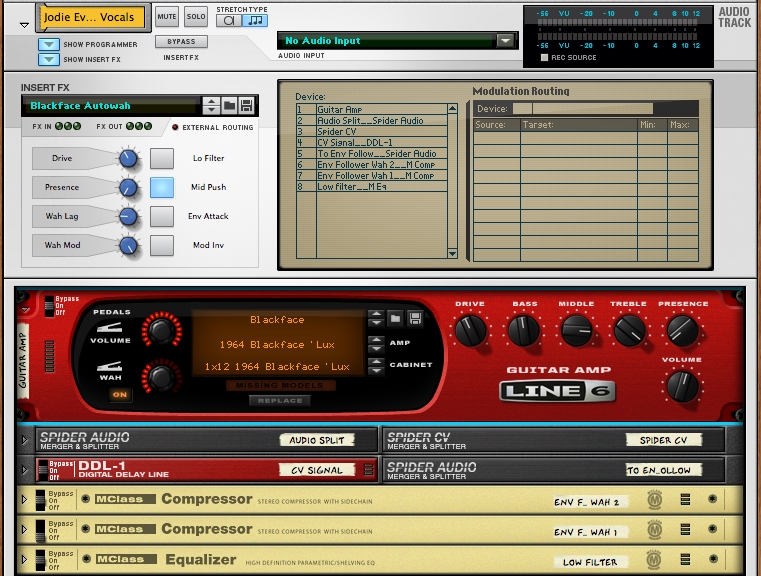The image size is (761, 576).
Task: Toggle the Lo Filter button
Action: 162,158
